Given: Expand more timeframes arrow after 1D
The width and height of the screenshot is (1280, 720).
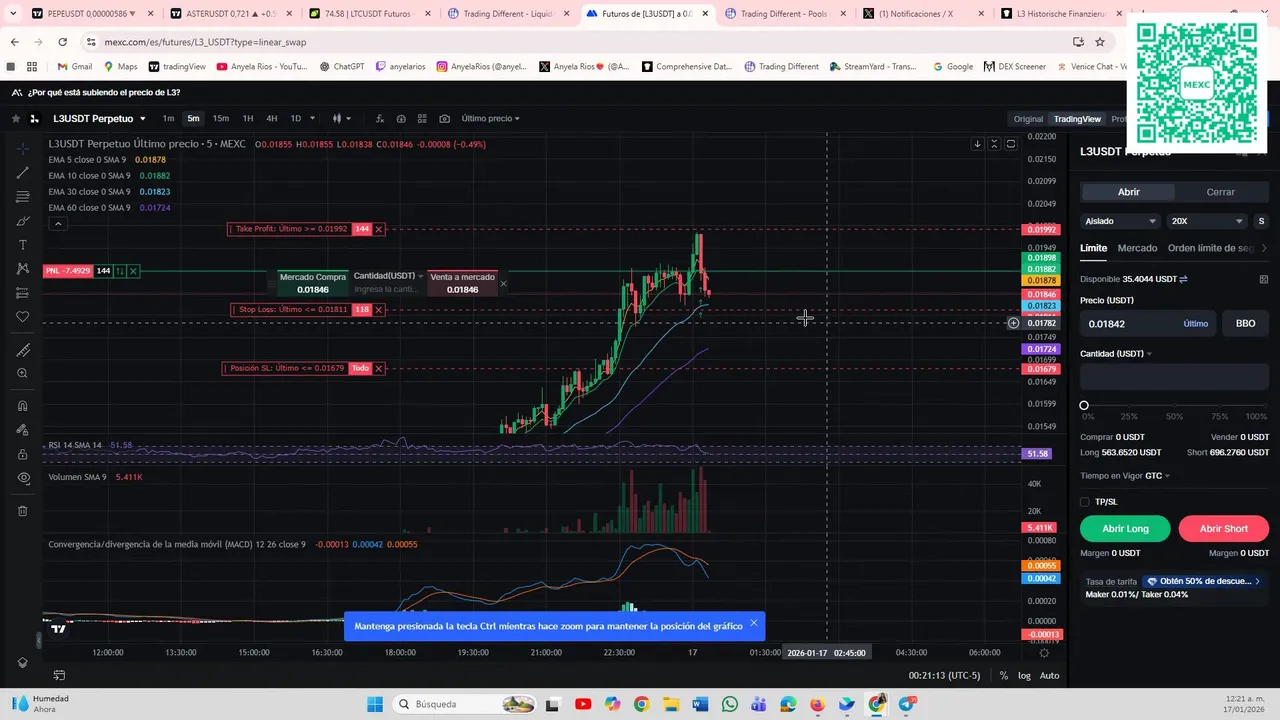Looking at the screenshot, I should tap(313, 118).
